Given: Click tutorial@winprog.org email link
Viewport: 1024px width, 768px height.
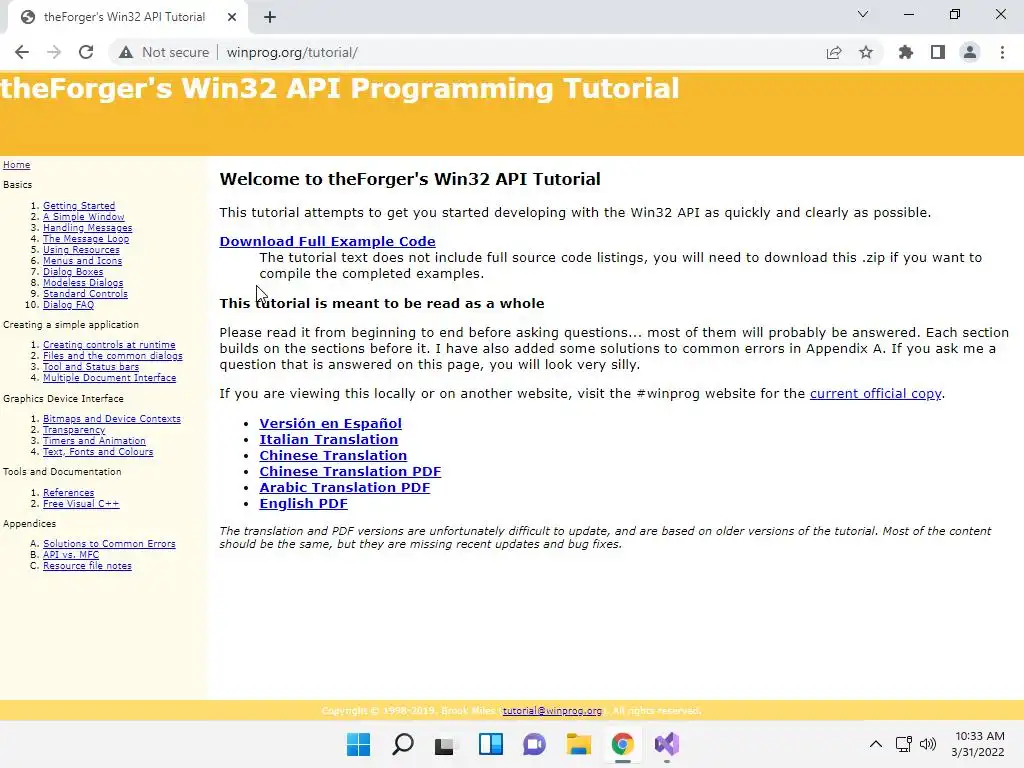Looking at the screenshot, I should (x=552, y=711).
